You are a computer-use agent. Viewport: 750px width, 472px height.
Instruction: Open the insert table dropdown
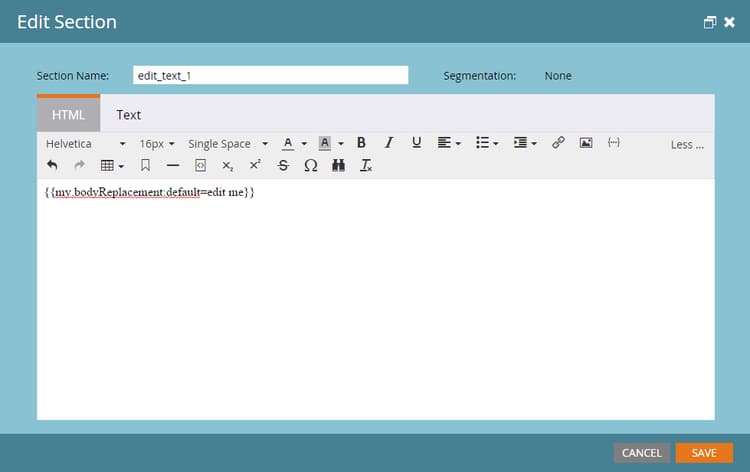(x=112, y=165)
